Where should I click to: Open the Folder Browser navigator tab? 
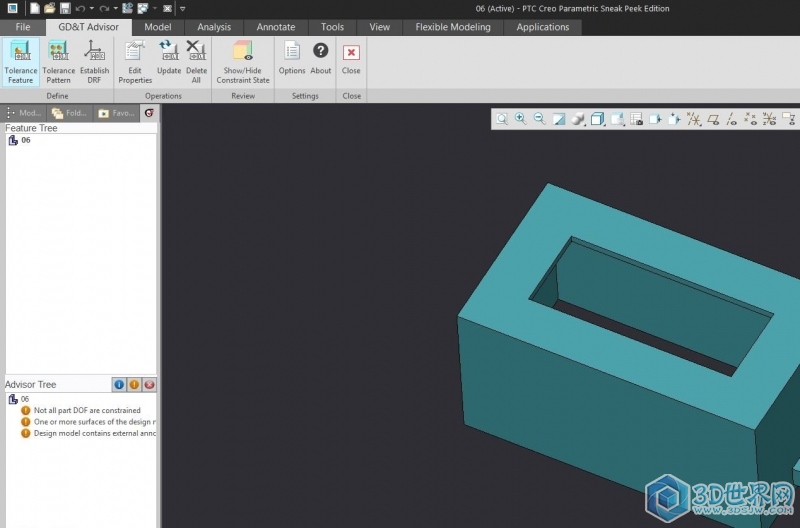(70, 113)
